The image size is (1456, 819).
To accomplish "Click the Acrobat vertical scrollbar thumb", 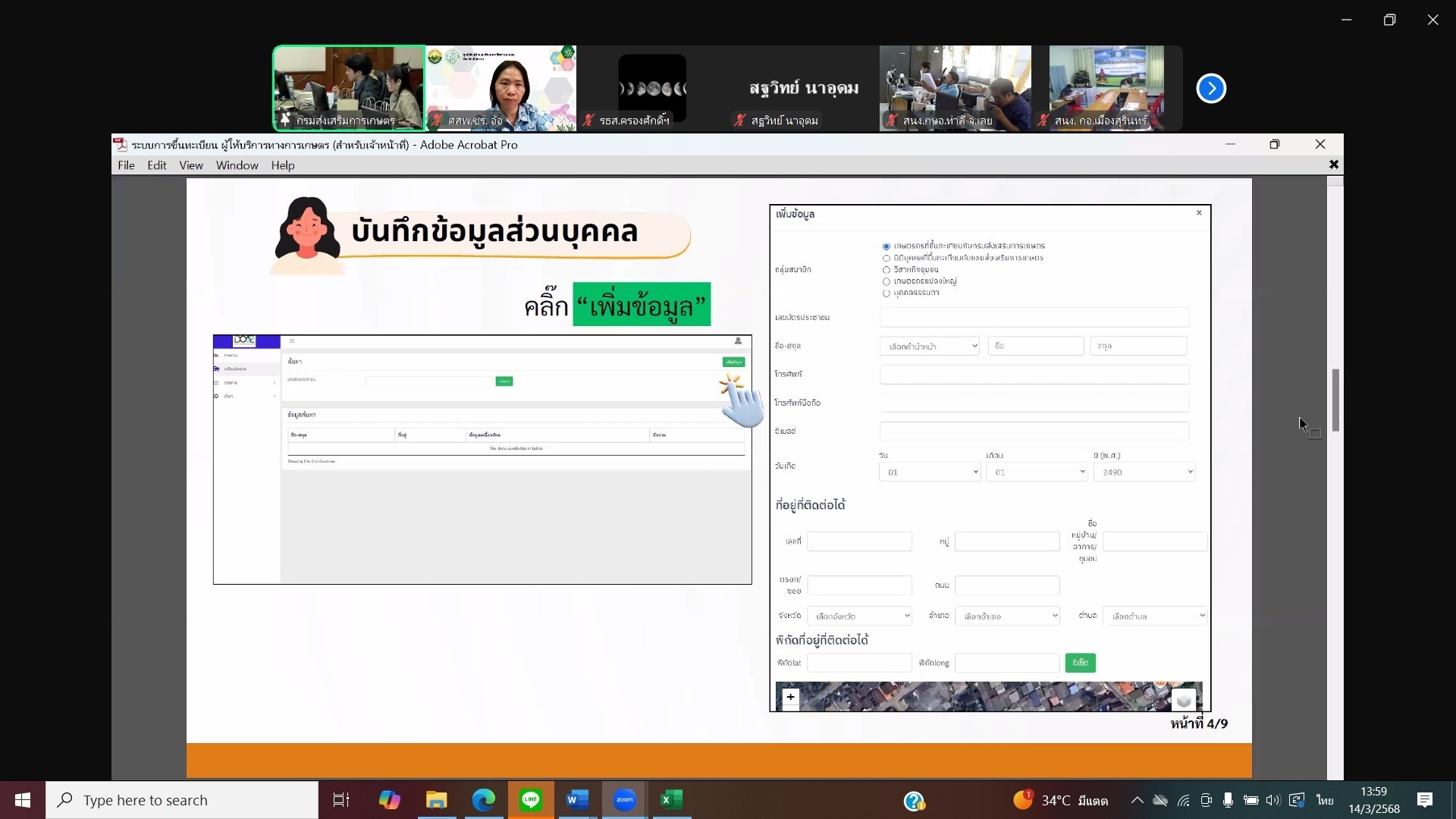I will pyautogui.click(x=1335, y=400).
